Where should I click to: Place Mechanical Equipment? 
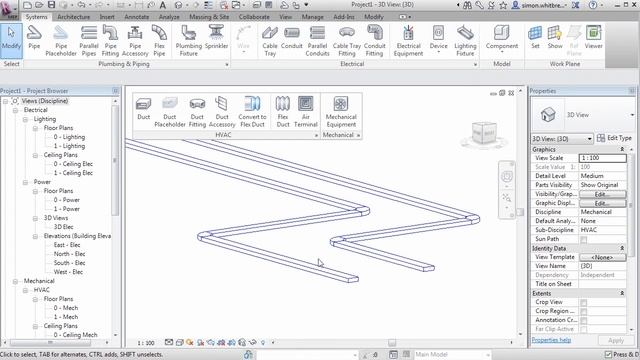tap(341, 112)
